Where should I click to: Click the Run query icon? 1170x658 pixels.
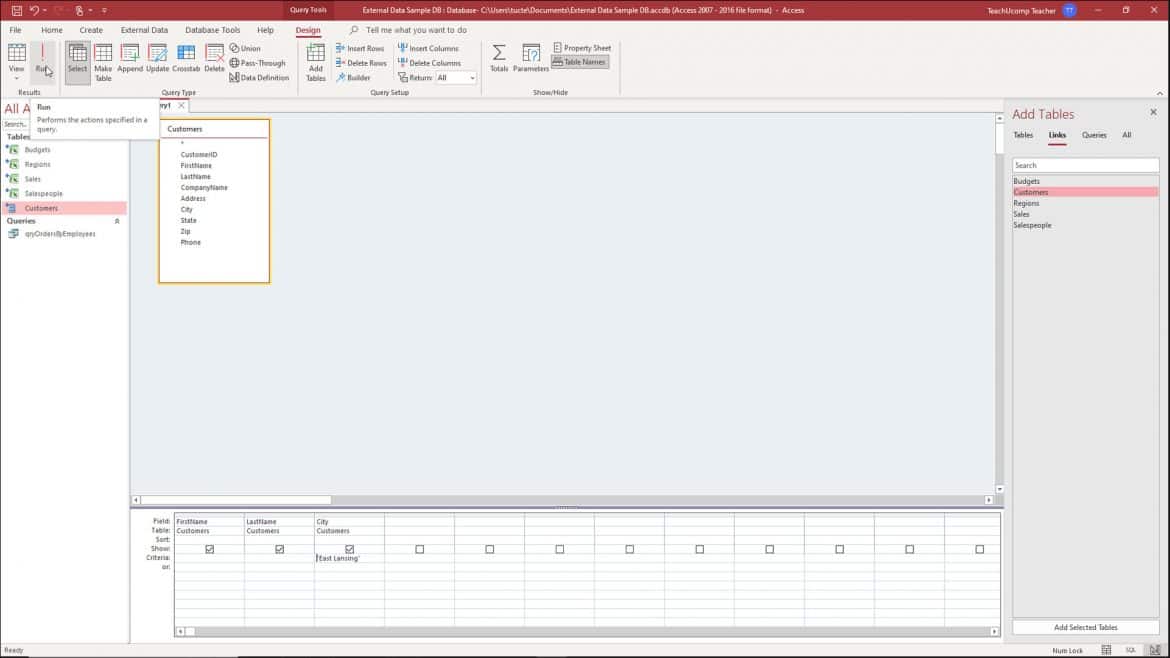[x=42, y=58]
